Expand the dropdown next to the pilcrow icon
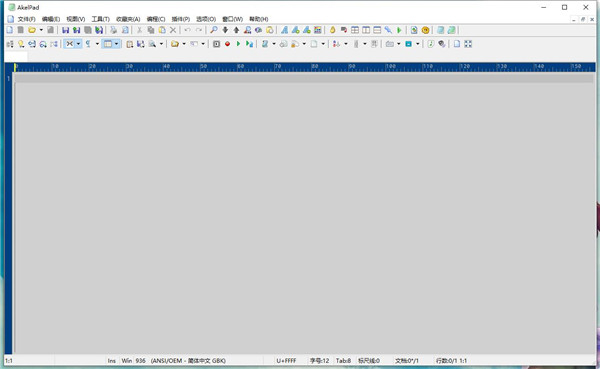 click(x=97, y=44)
